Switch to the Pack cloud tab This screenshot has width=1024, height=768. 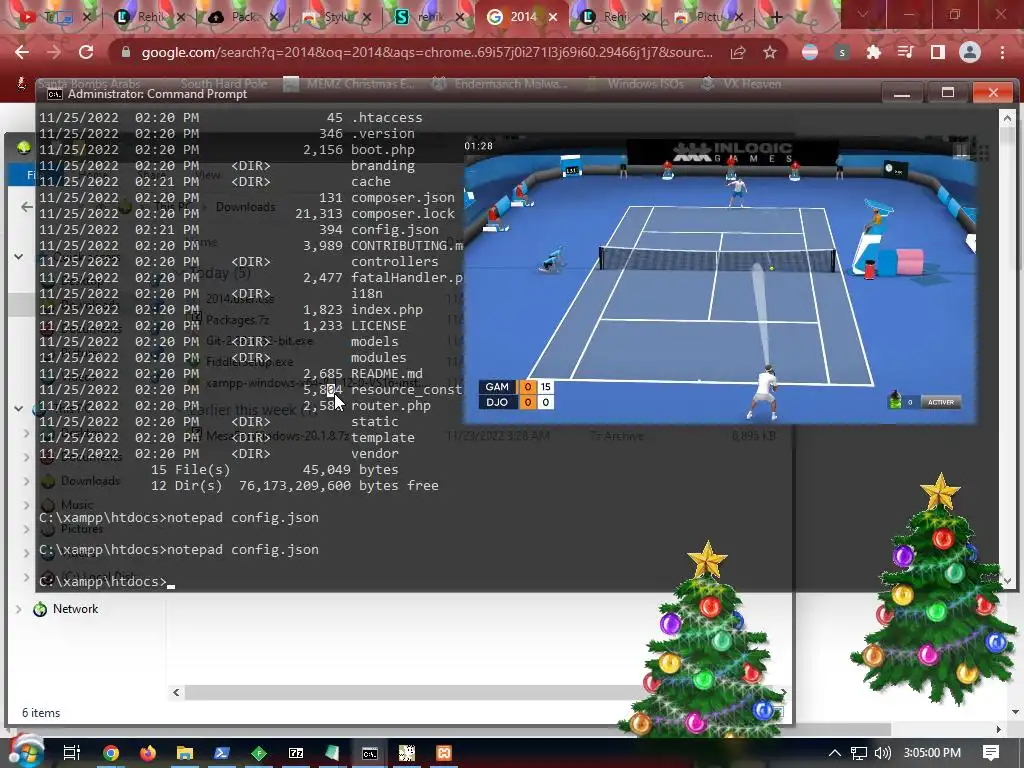[243, 18]
